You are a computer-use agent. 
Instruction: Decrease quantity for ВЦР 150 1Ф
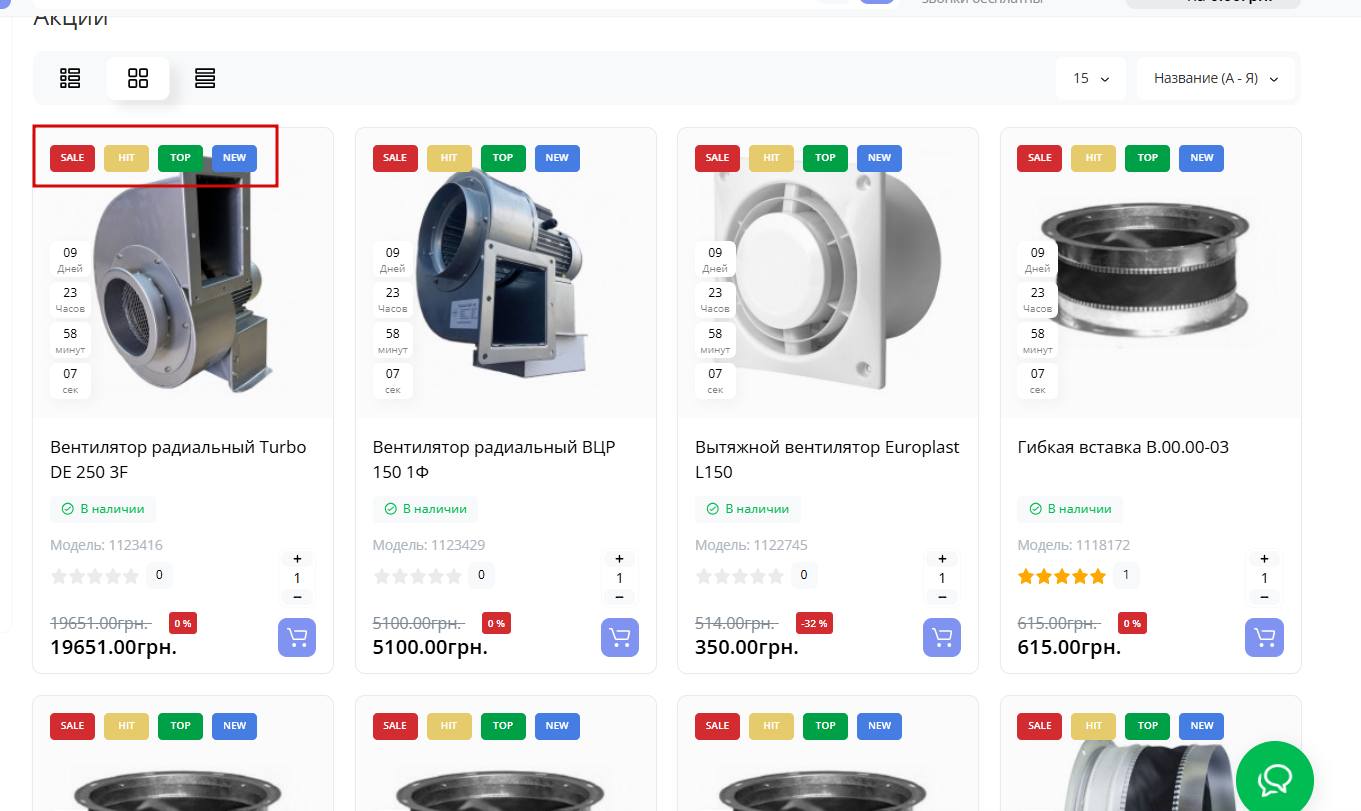tap(619, 597)
